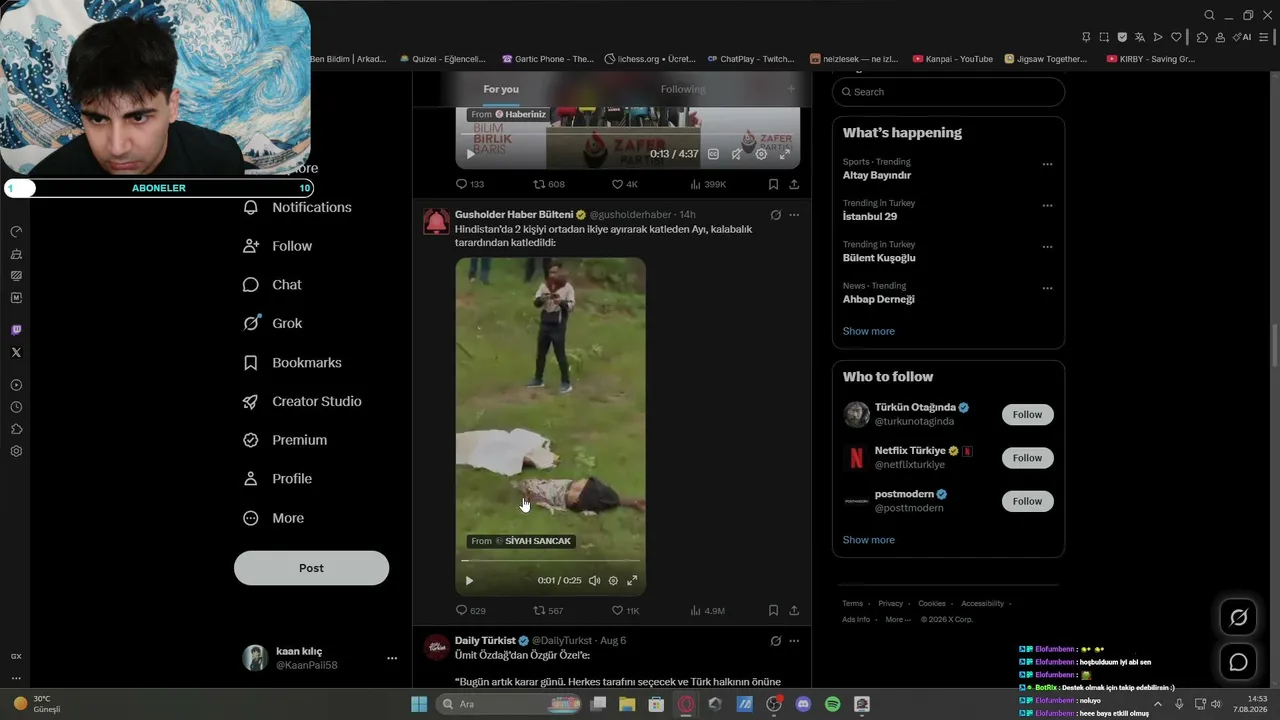Open the X panel in Opera sidebar
Viewport: 1280px width, 720px height.
coord(16,352)
